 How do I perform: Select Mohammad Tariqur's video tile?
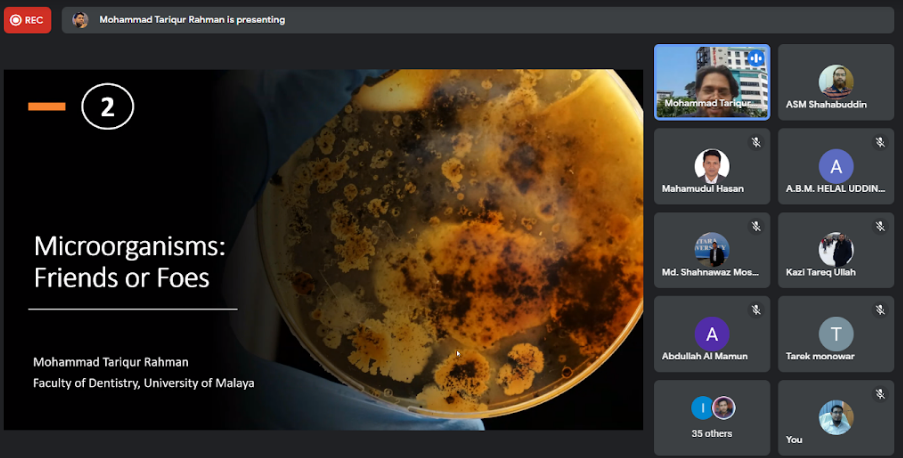pyautogui.click(x=712, y=82)
